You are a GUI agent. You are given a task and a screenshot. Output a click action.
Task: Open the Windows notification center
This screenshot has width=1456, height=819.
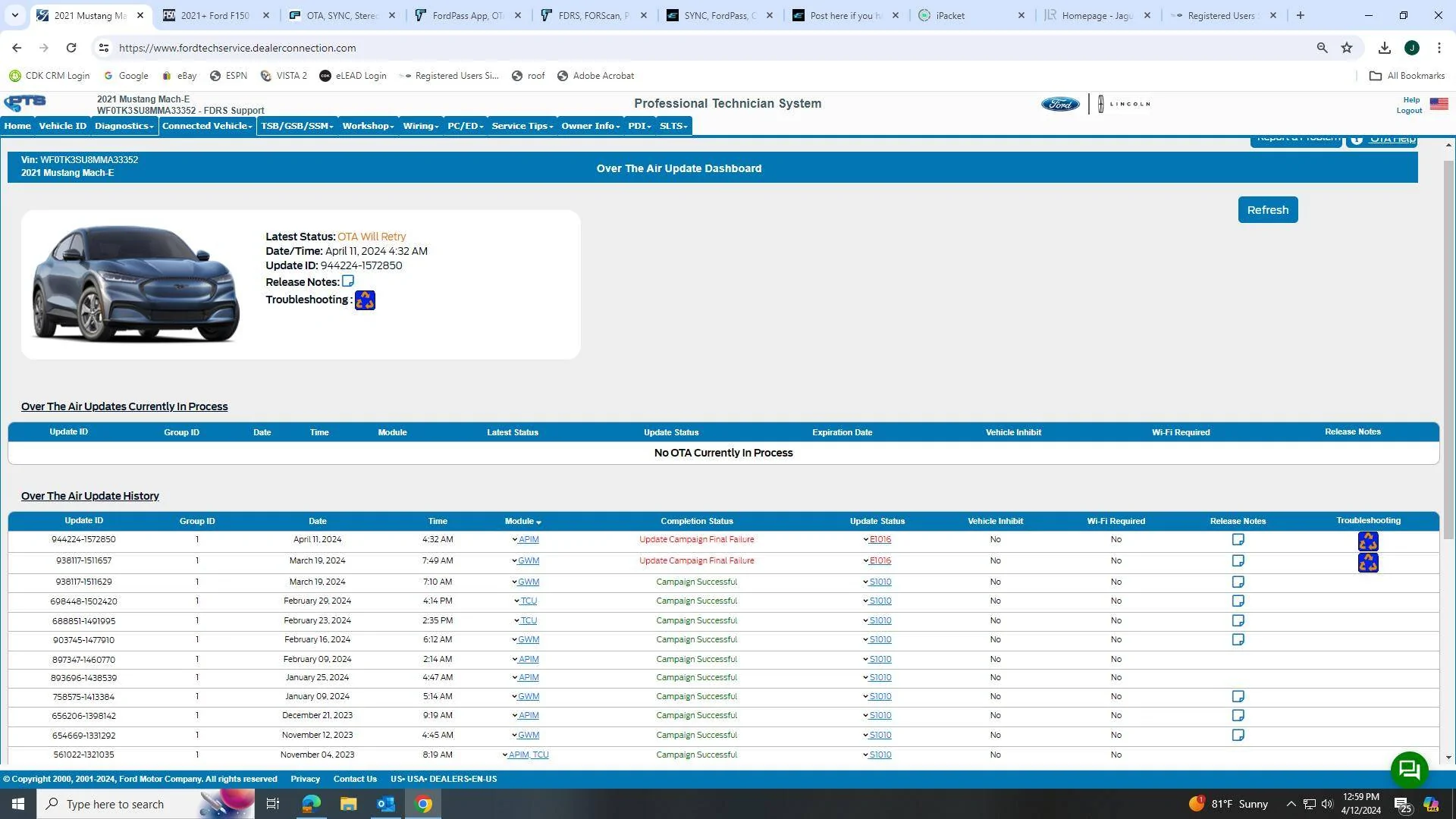click(1403, 805)
